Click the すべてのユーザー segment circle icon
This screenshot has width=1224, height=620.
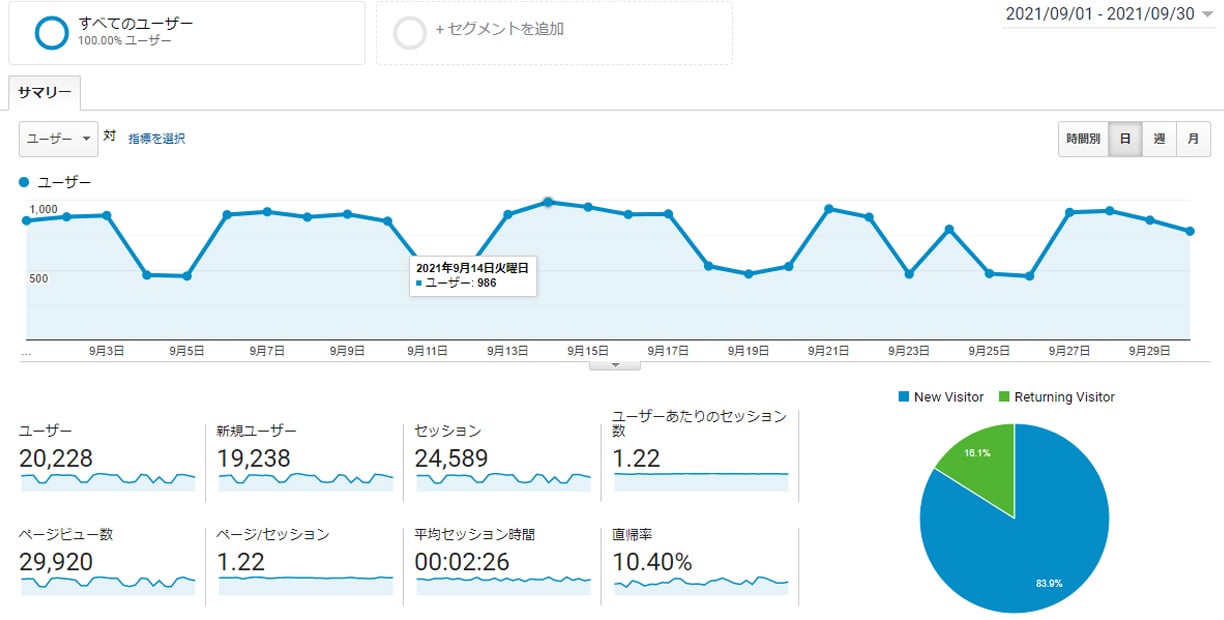click(x=51, y=32)
